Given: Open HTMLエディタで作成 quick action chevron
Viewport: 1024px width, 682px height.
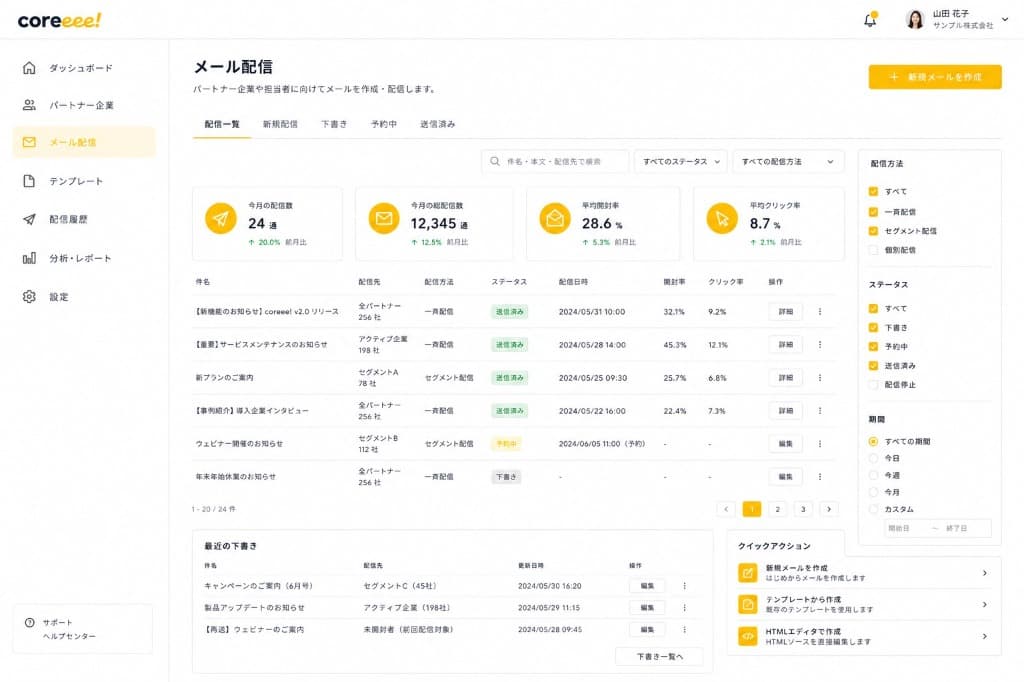Looking at the screenshot, I should tap(985, 636).
